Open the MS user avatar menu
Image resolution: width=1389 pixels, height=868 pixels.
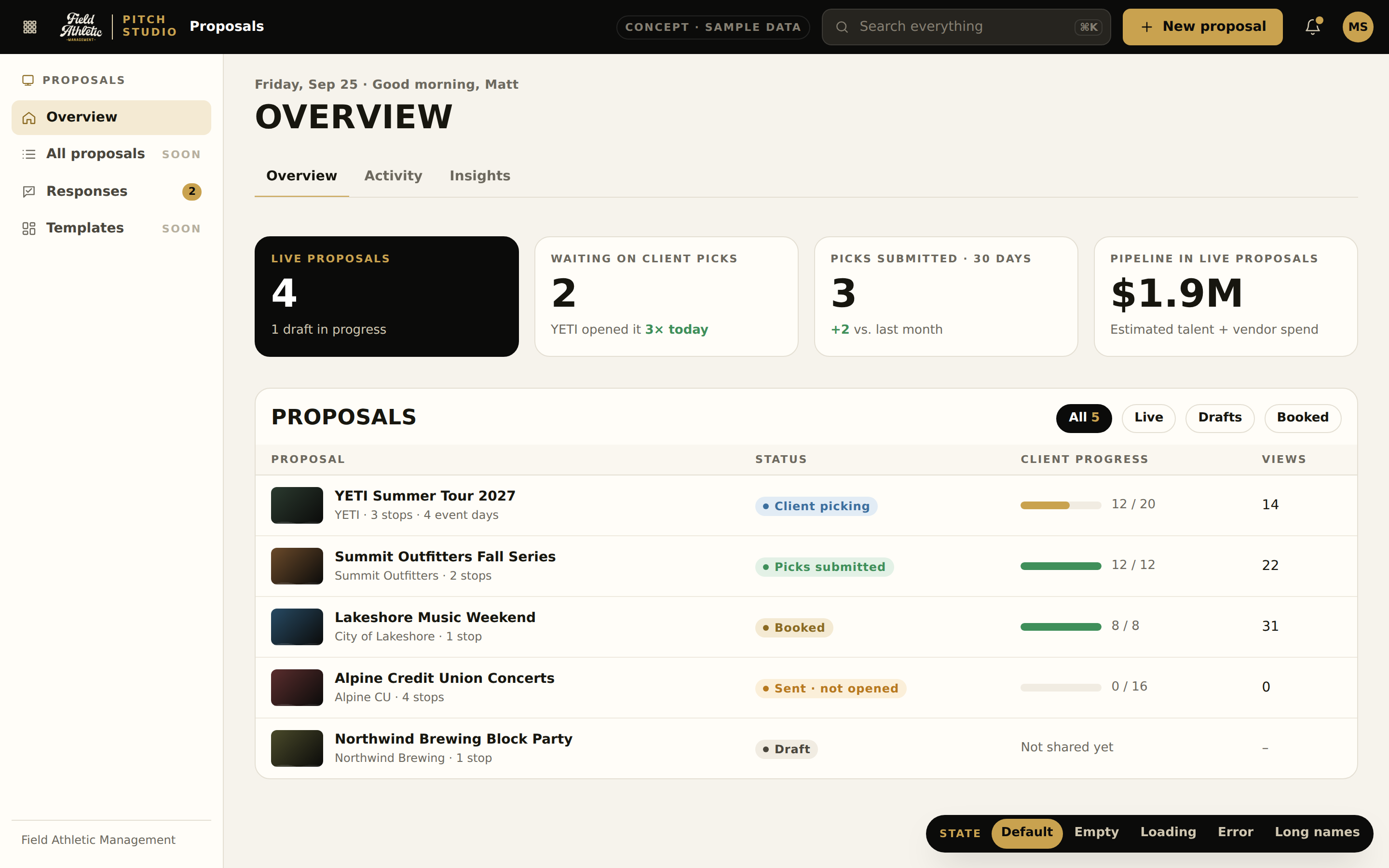[1358, 27]
